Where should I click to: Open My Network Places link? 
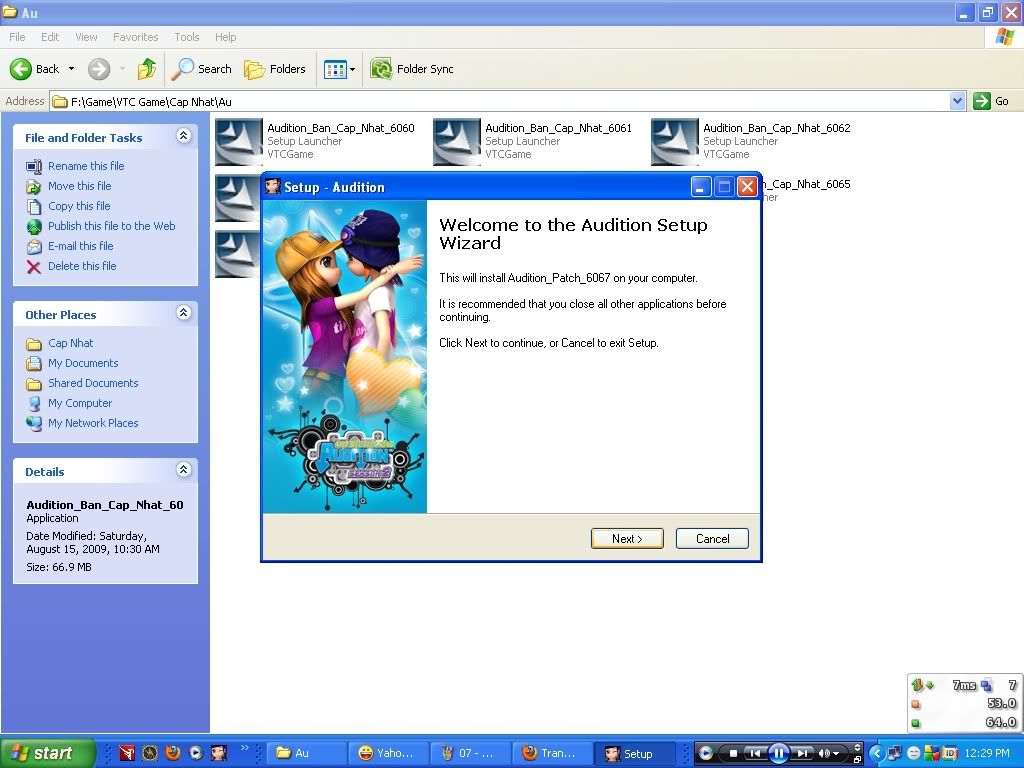[93, 423]
